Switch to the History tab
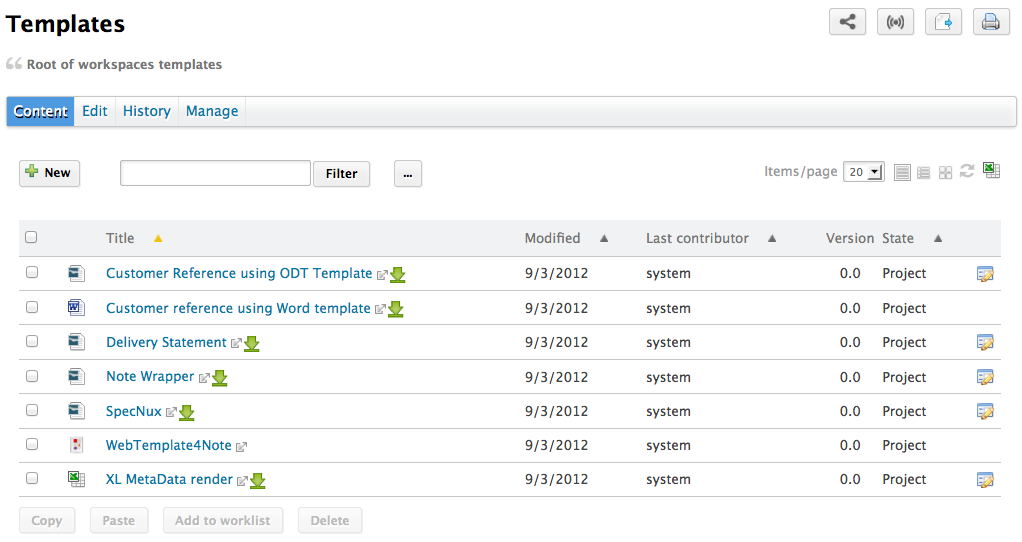This screenshot has width=1022, height=542. [146, 111]
